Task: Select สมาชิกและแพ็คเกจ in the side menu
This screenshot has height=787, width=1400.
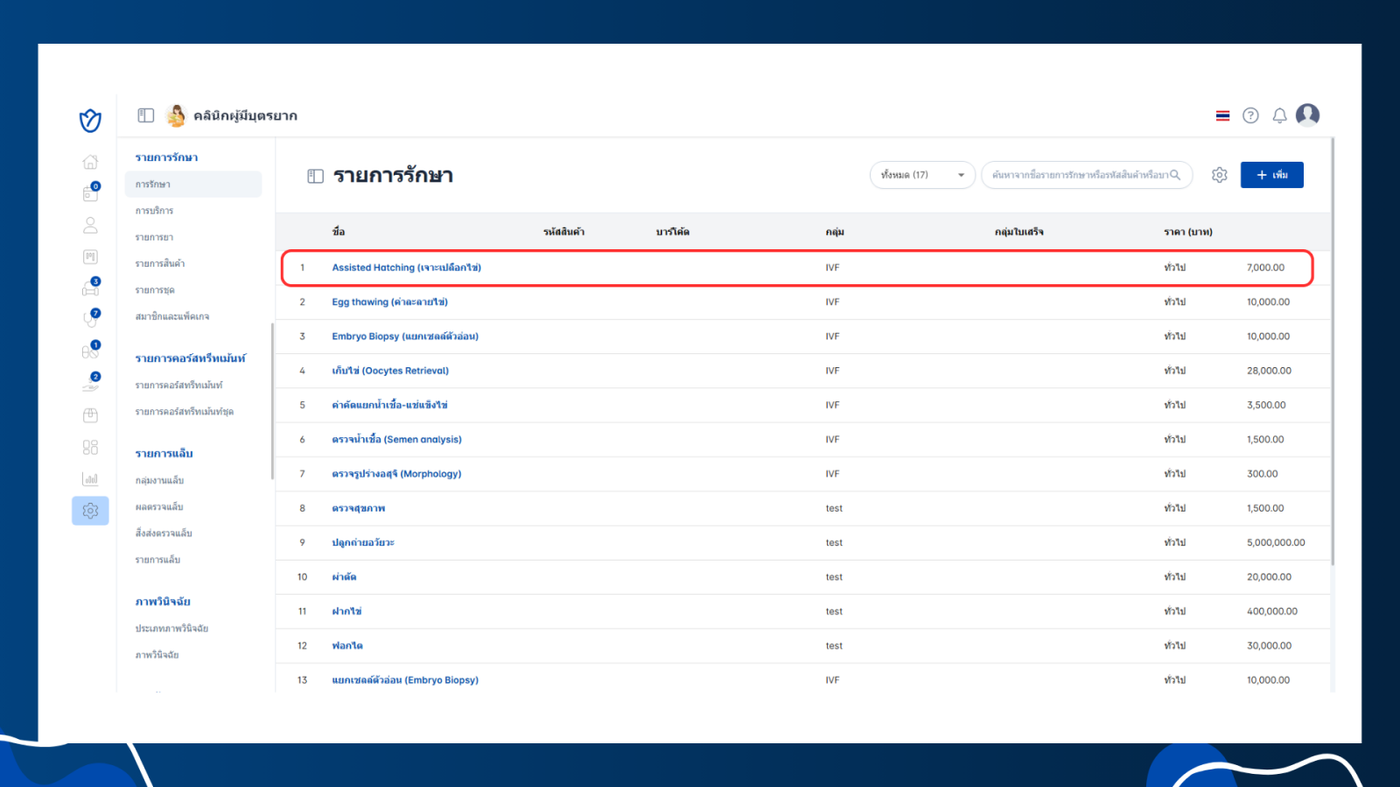Action: (172, 316)
